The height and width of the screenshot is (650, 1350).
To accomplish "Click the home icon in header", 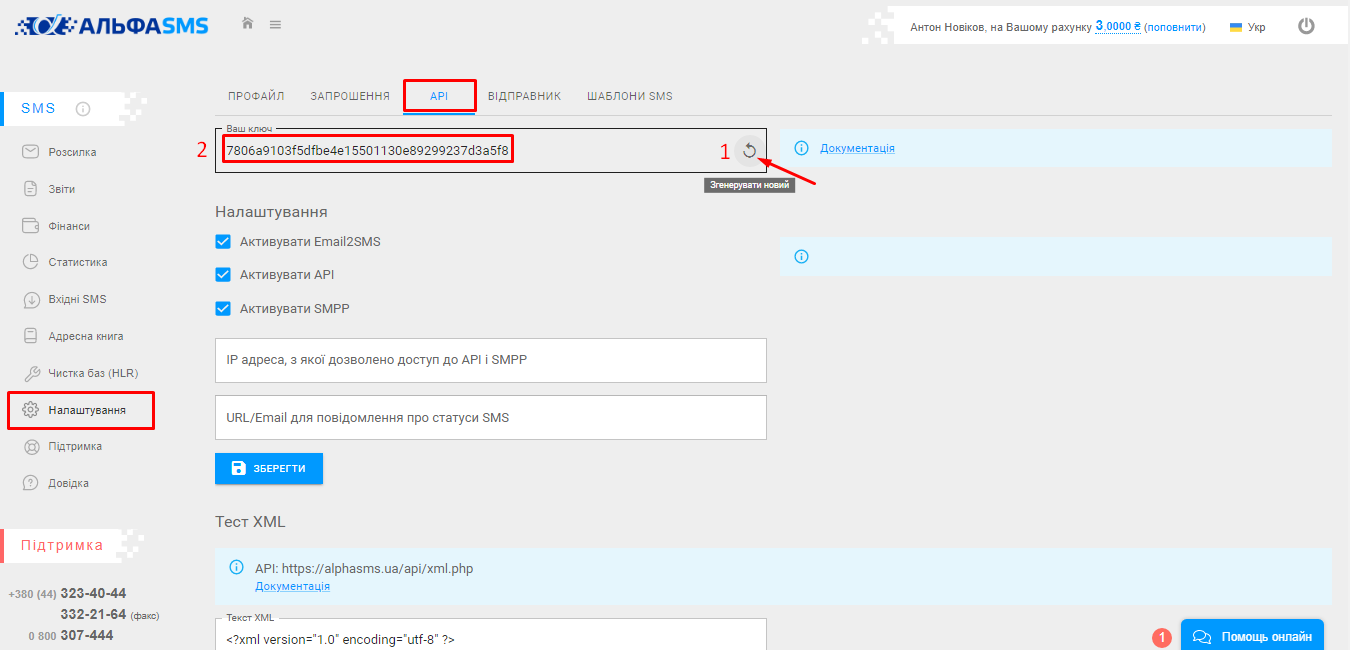I will (x=247, y=23).
